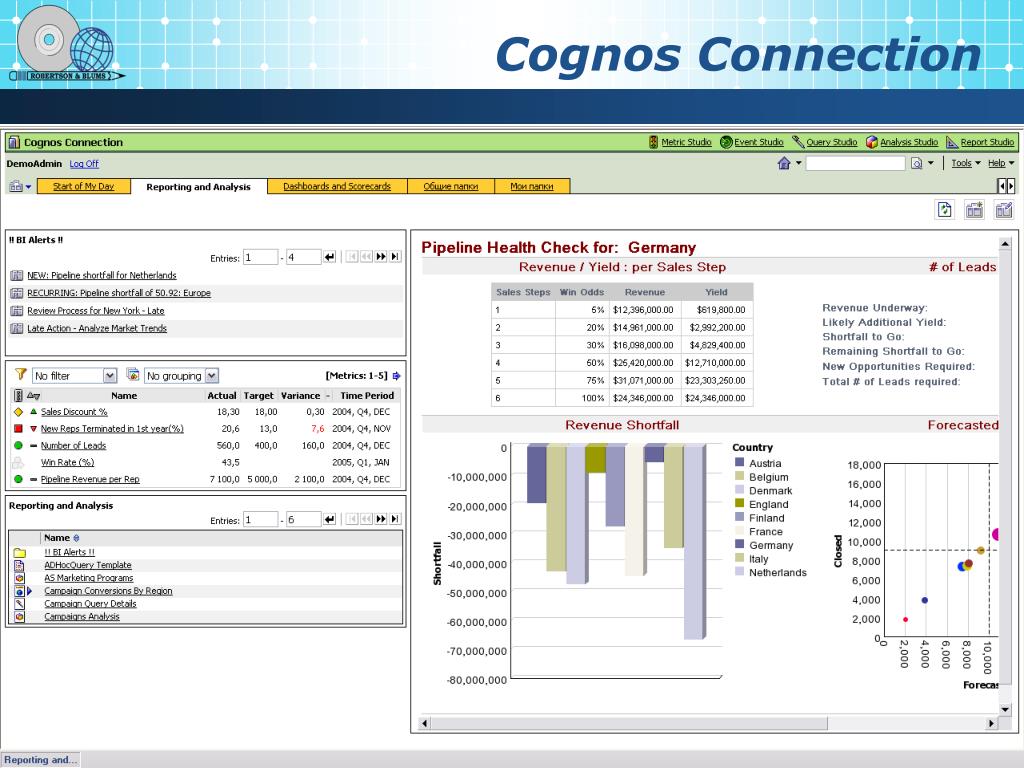Click the red status square for New Reps Terminated
This screenshot has width=1024, height=768.
click(18, 428)
